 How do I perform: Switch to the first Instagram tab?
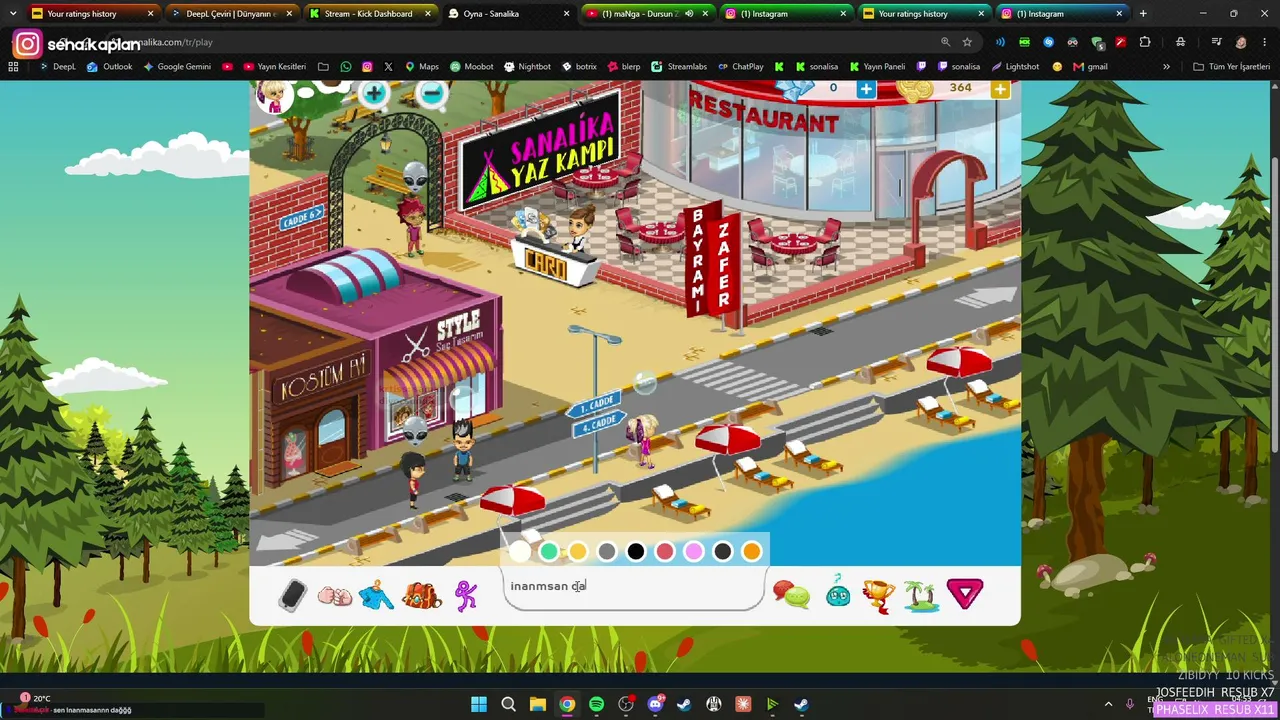pyautogui.click(x=785, y=14)
